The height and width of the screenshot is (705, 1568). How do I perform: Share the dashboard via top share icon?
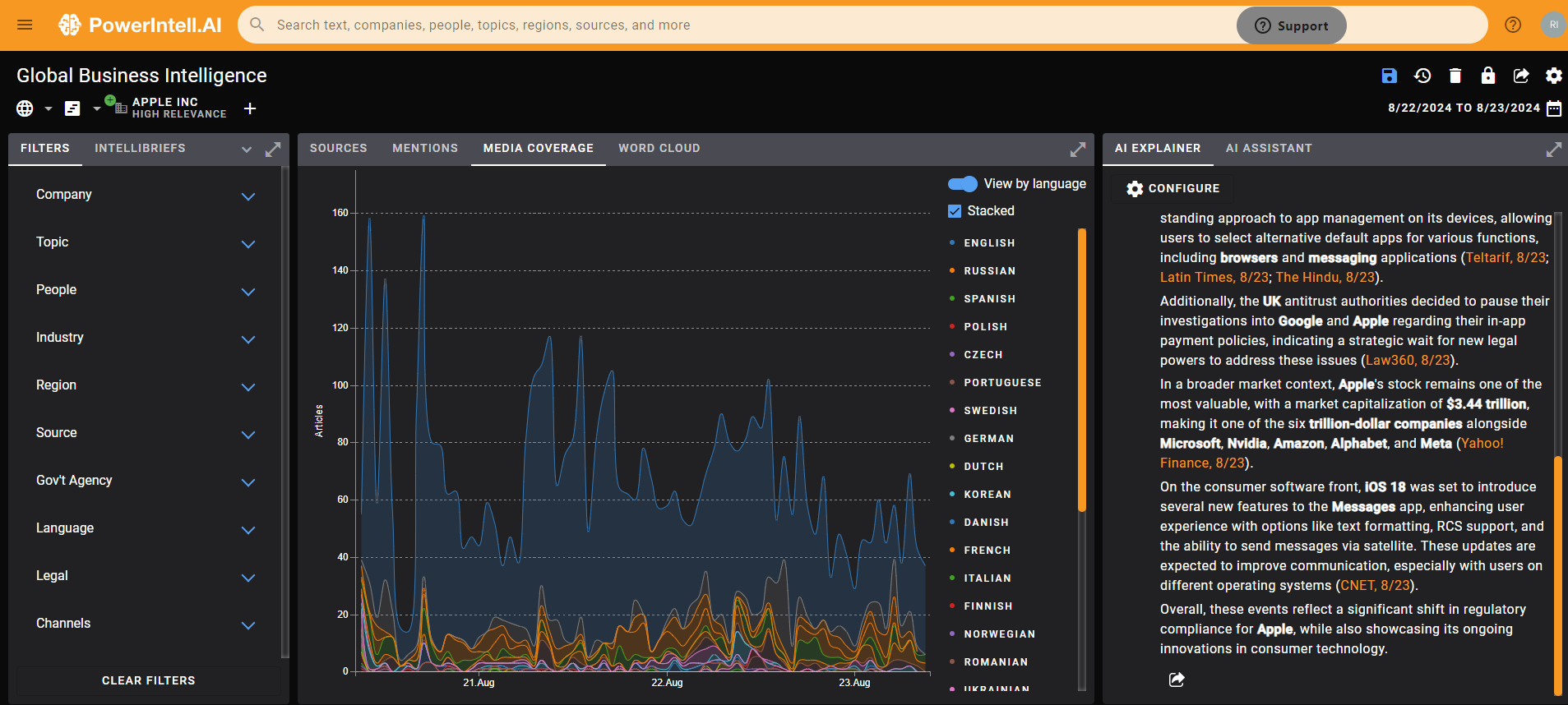tap(1521, 76)
